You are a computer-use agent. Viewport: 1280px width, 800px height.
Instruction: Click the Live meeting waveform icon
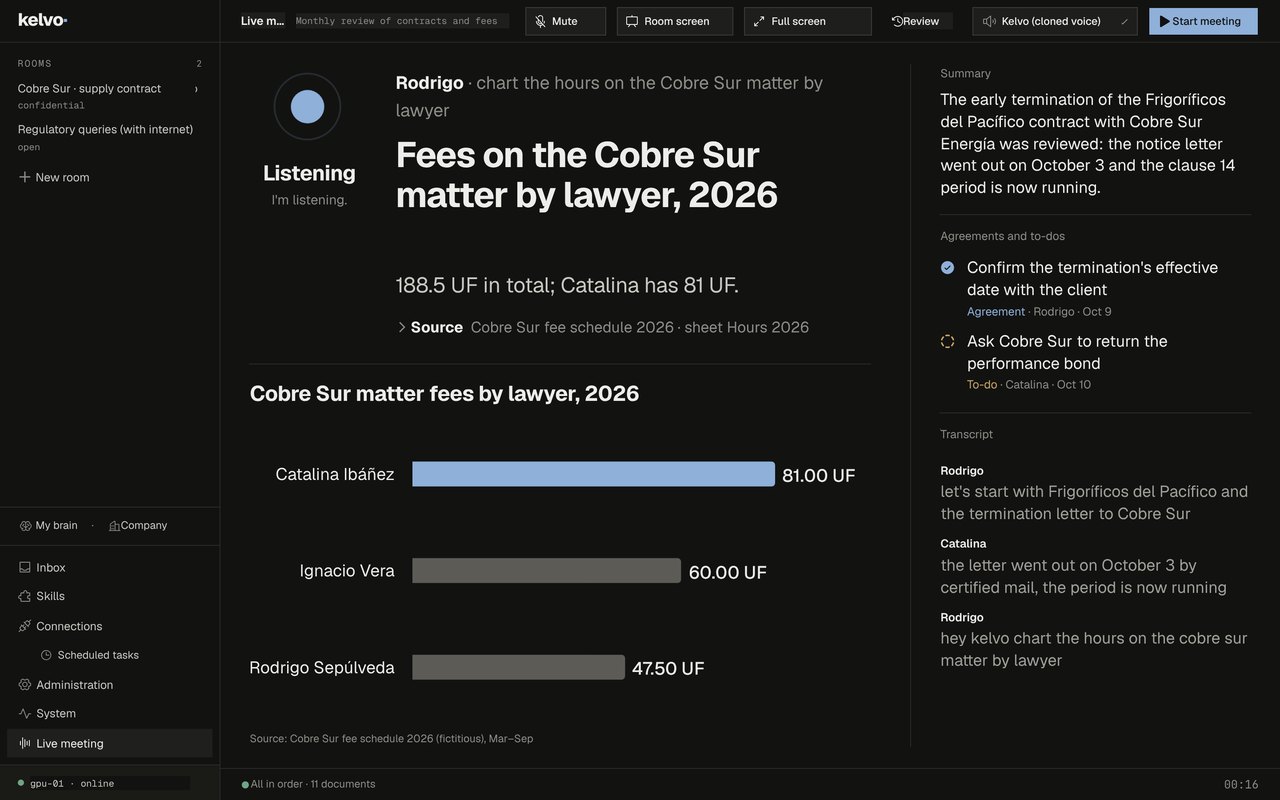(x=25, y=743)
